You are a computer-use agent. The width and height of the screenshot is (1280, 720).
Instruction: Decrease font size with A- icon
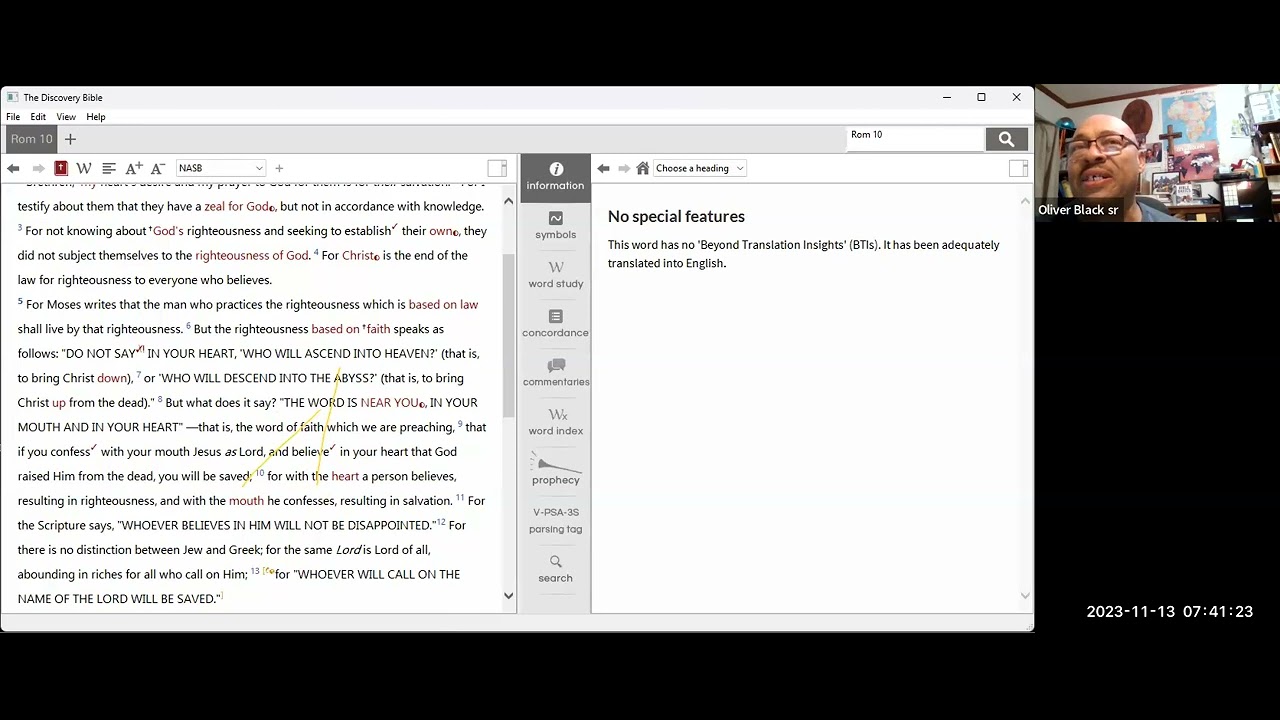158,168
